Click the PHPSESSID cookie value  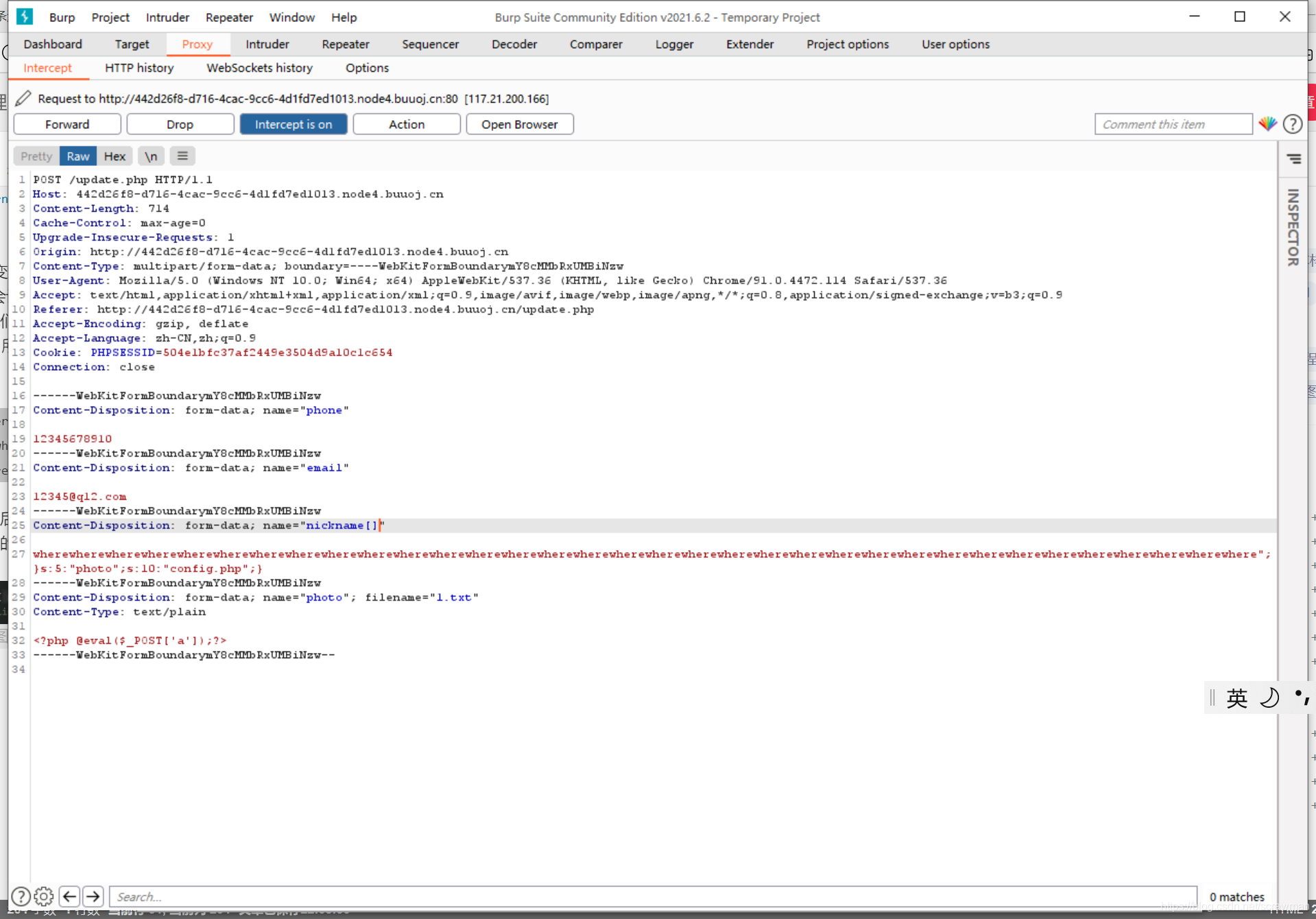(278, 353)
